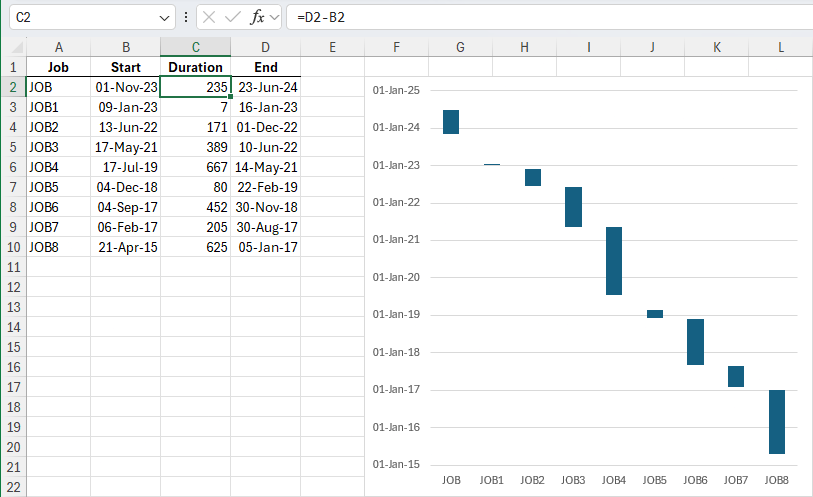
Task: Click the 01-Jan-25 axis label
Action: click(x=396, y=90)
